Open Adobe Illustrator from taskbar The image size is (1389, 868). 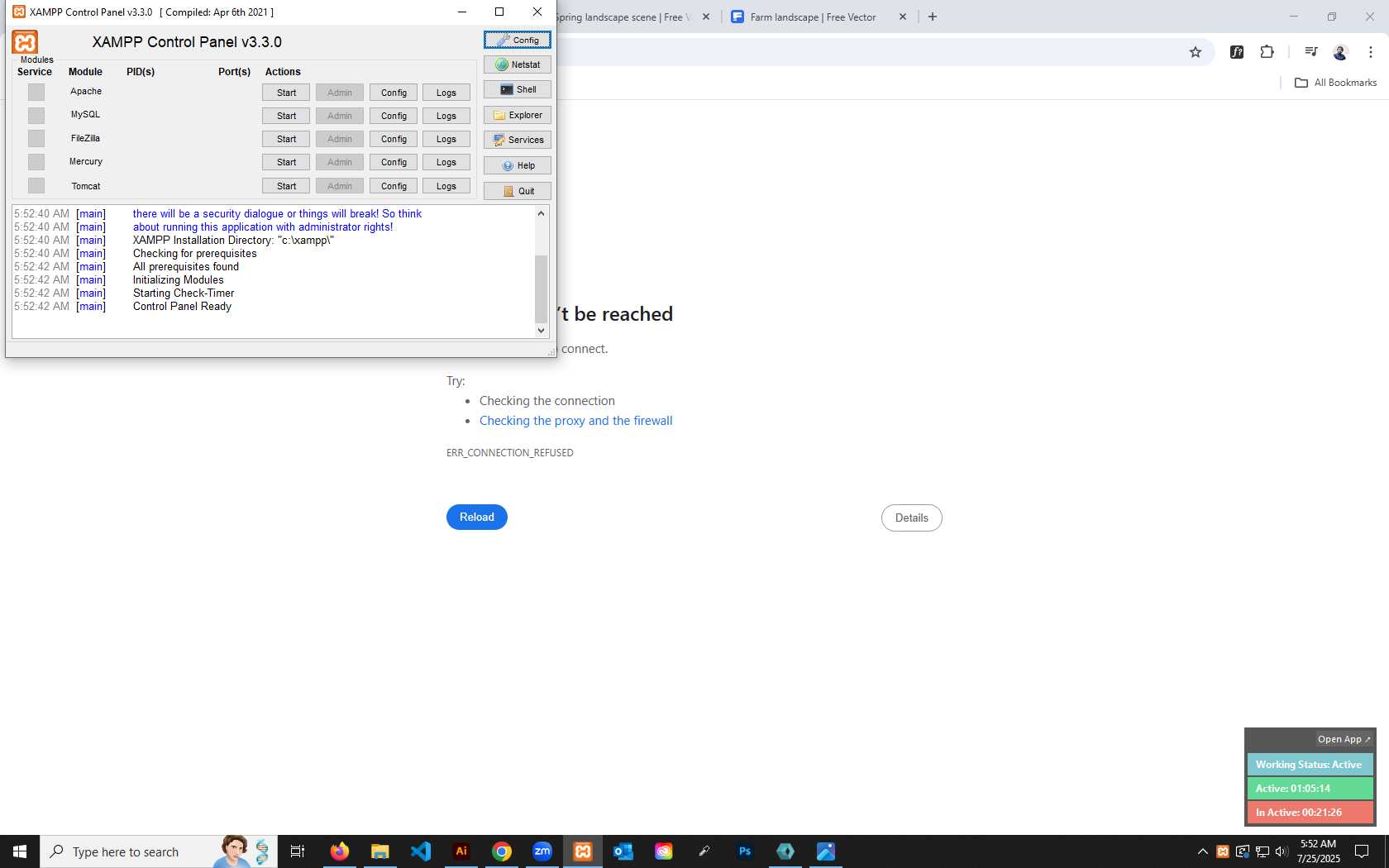[461, 851]
